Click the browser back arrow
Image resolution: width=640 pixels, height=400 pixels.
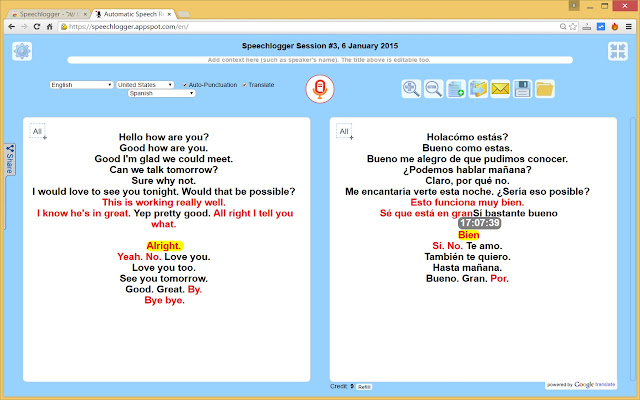pyautogui.click(x=11, y=27)
